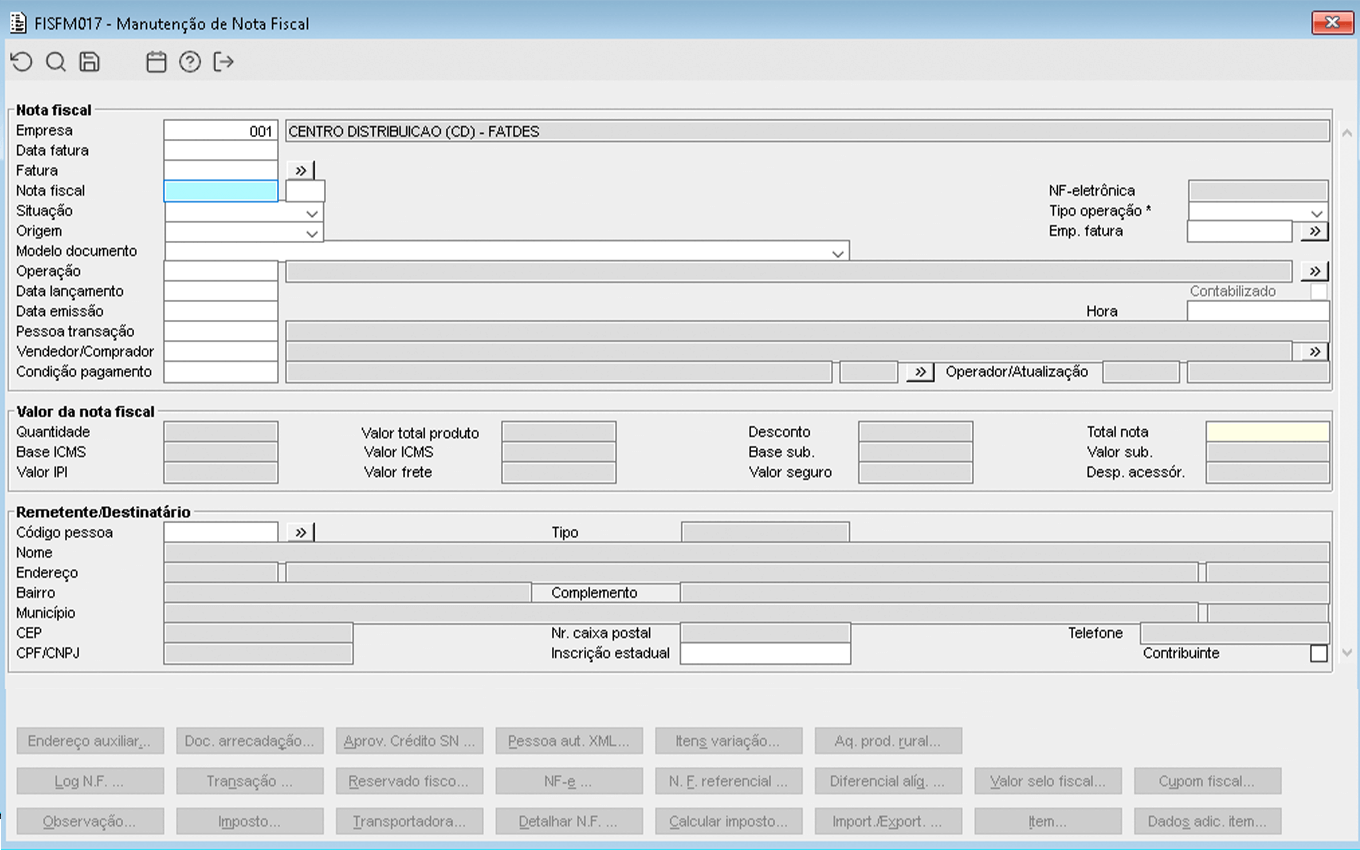Click the scroll up arrow on right scrollbar
Image resolution: width=1360 pixels, height=850 pixels.
point(1346,132)
